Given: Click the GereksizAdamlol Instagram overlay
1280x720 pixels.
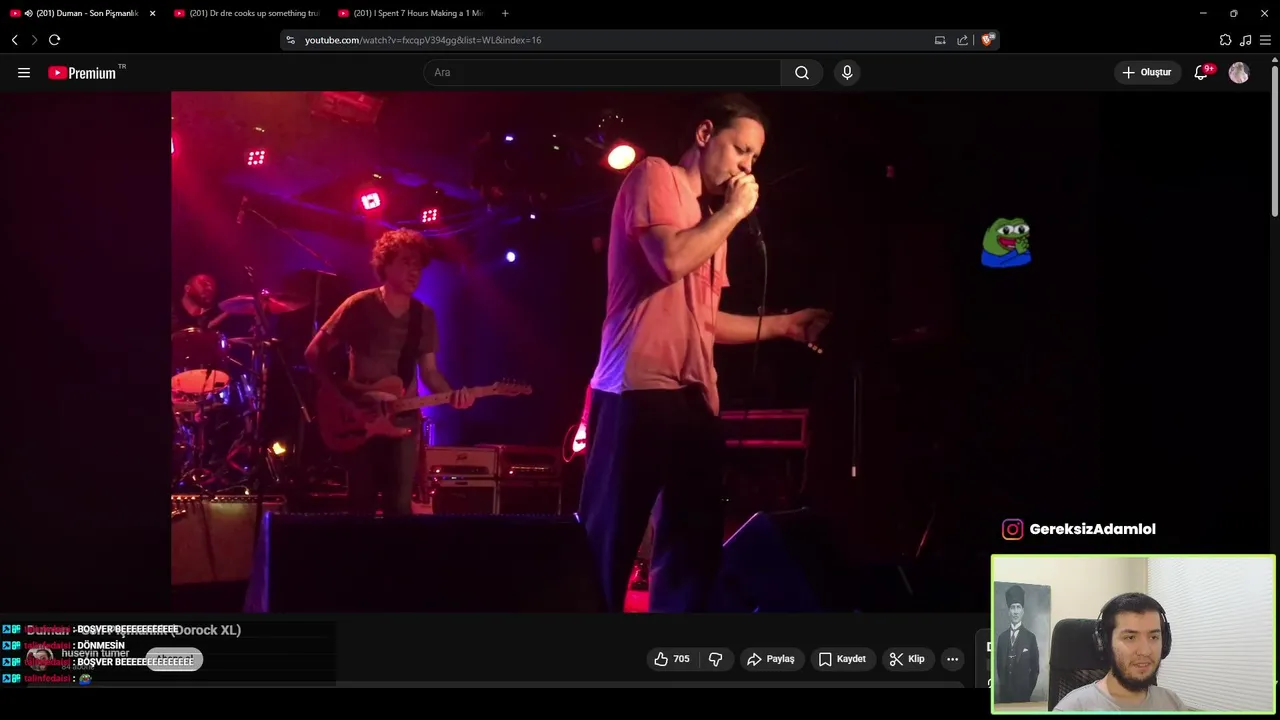Looking at the screenshot, I should (1079, 529).
